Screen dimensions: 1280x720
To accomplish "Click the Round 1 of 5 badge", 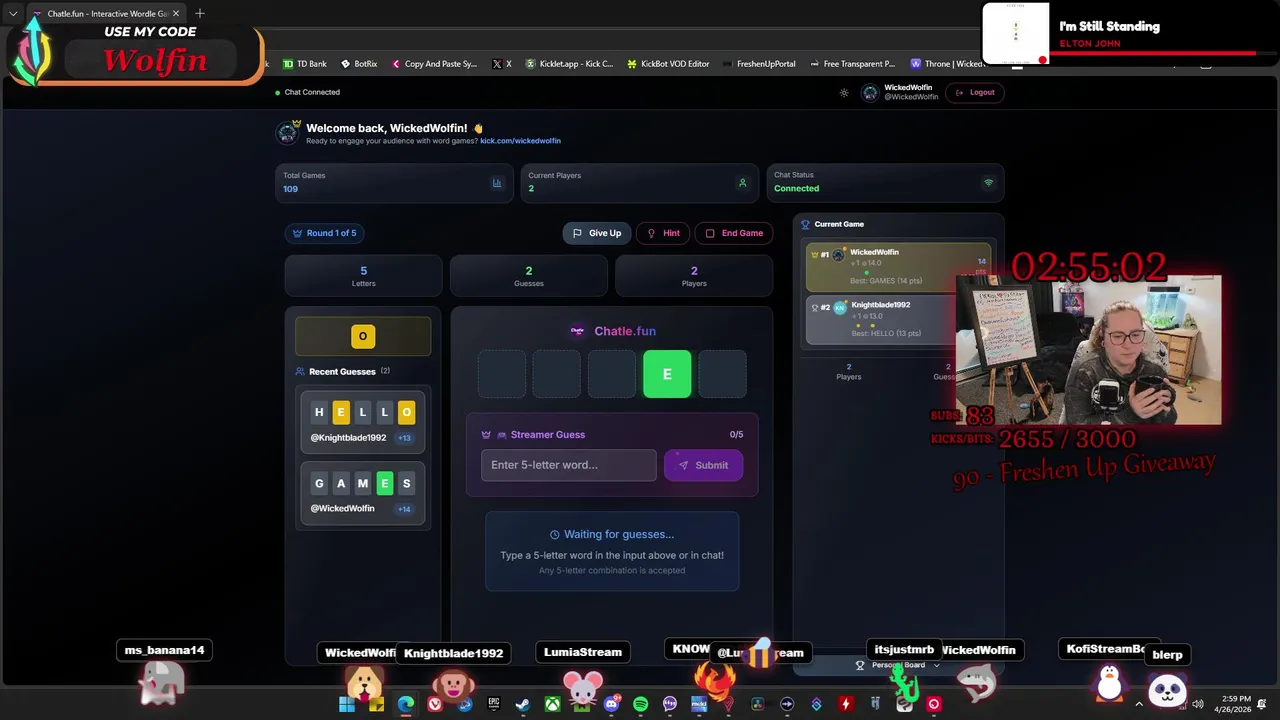I will [x=324, y=233].
